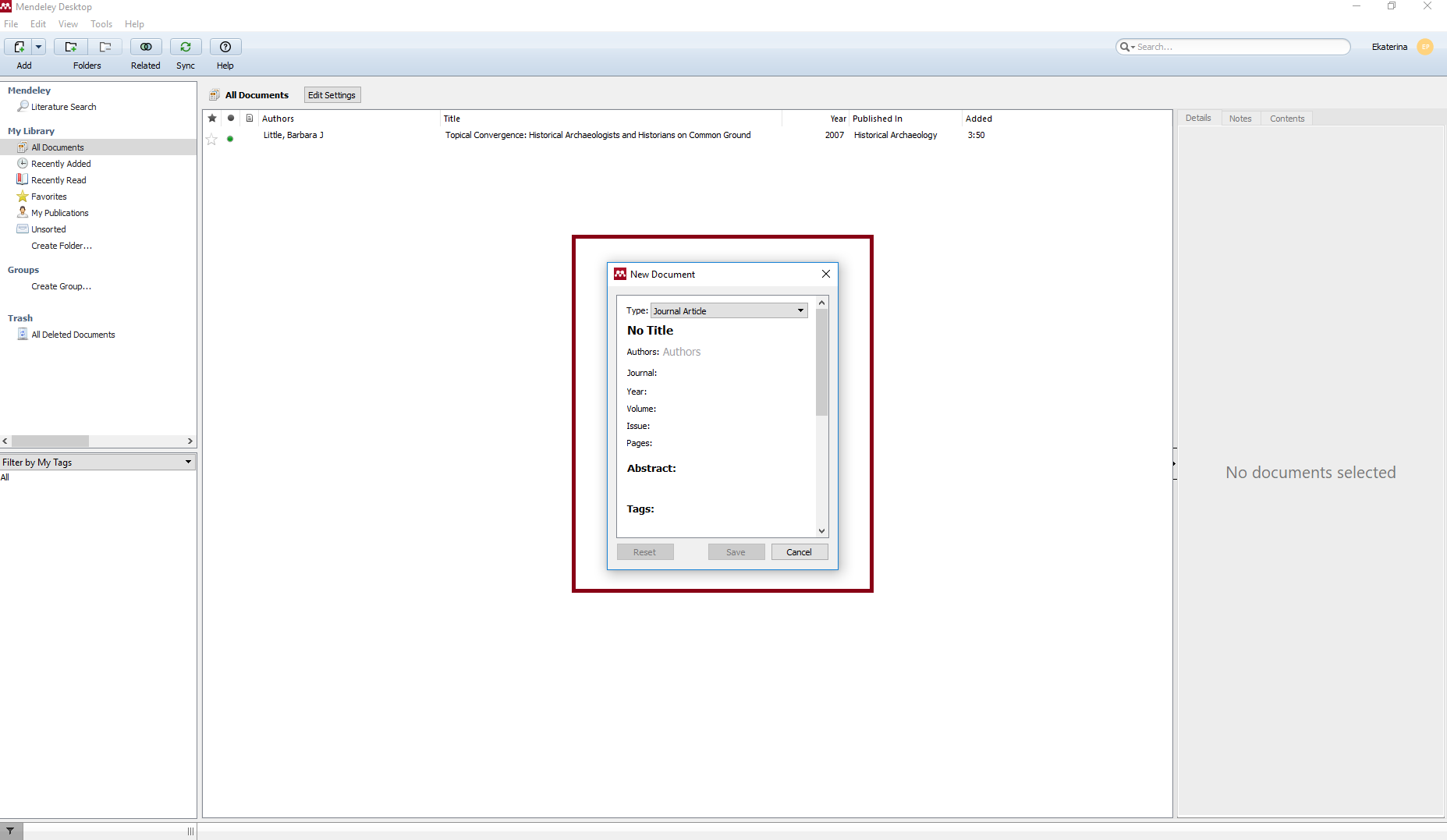Click the Related documents toolbar icon
1447x840 pixels.
pos(146,47)
